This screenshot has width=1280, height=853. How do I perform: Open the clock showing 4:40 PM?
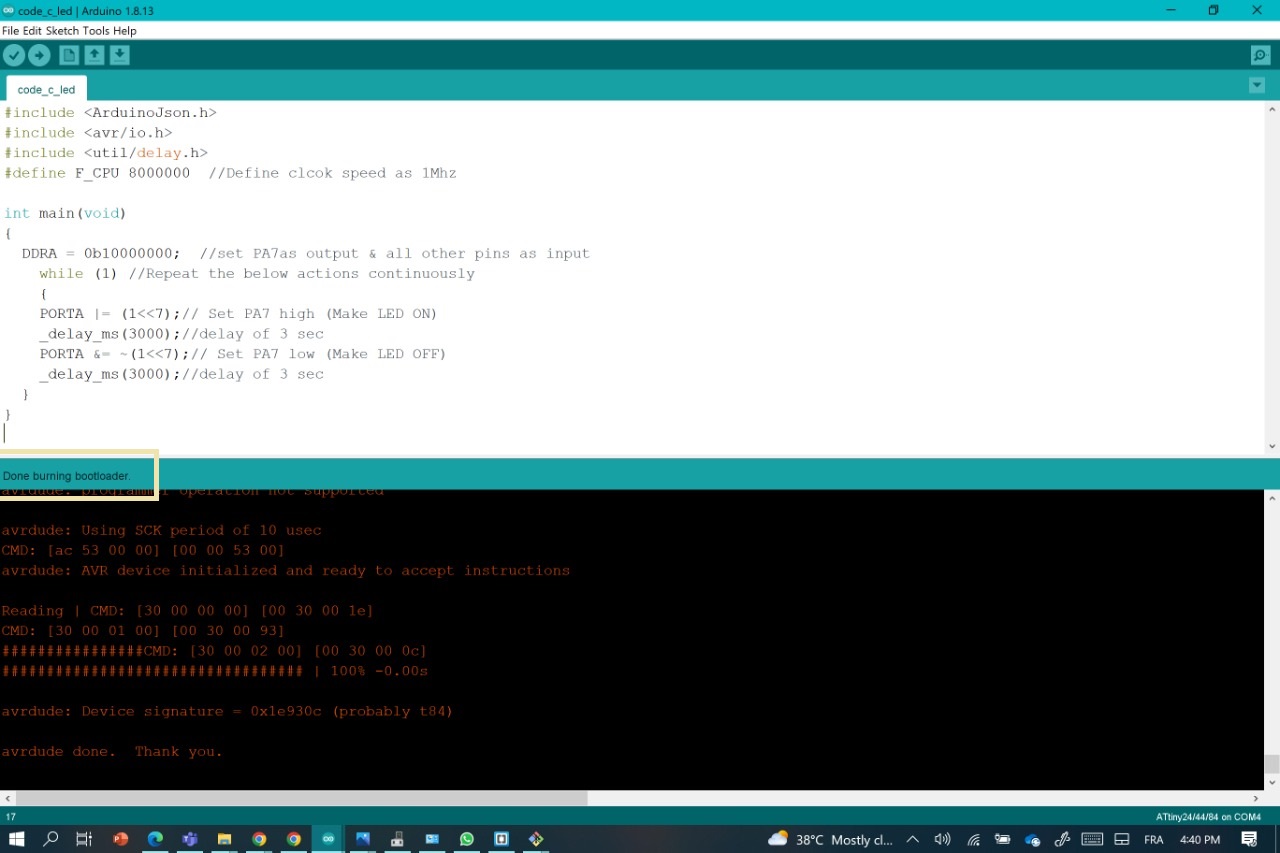(1200, 840)
